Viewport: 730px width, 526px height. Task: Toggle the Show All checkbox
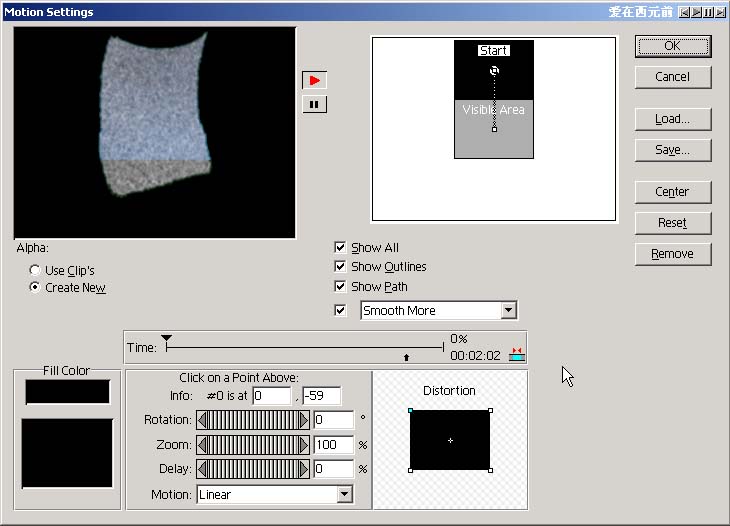pos(340,247)
